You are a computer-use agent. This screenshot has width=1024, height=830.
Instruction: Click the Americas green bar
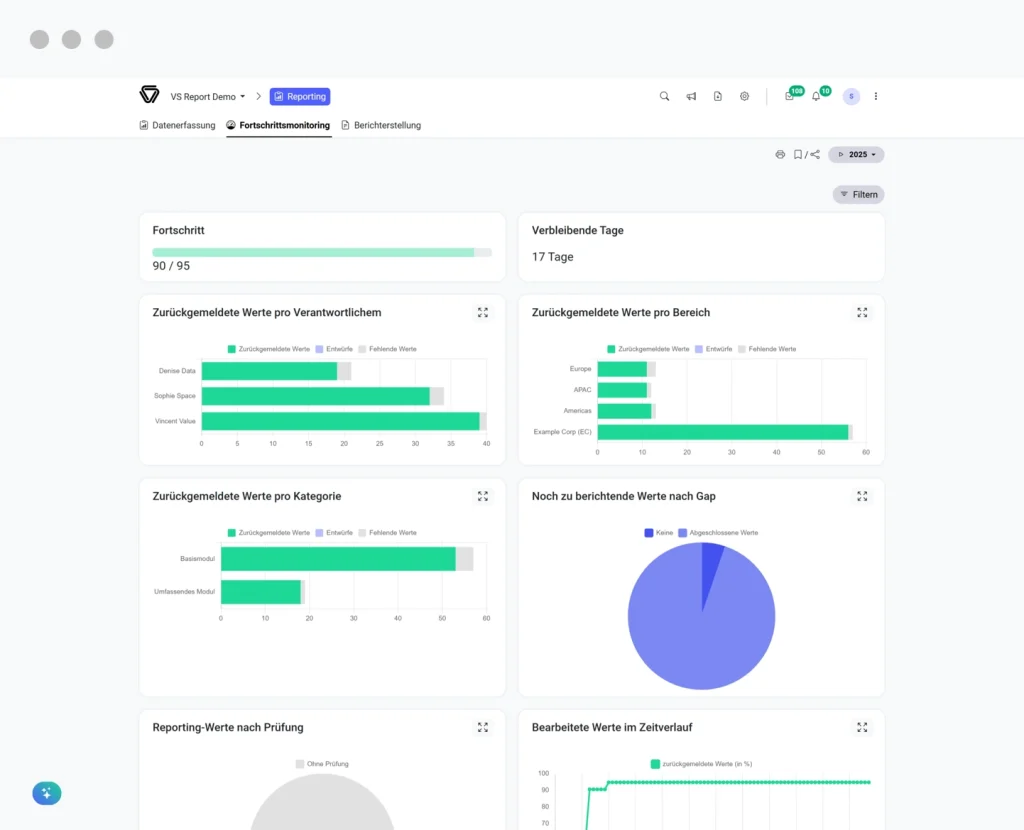[624, 411]
